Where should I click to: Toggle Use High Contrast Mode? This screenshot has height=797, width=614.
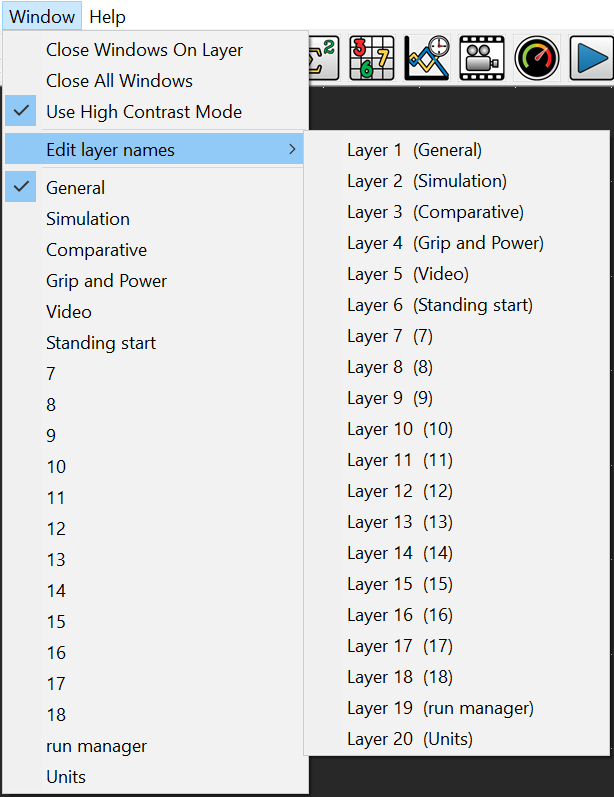pos(144,112)
